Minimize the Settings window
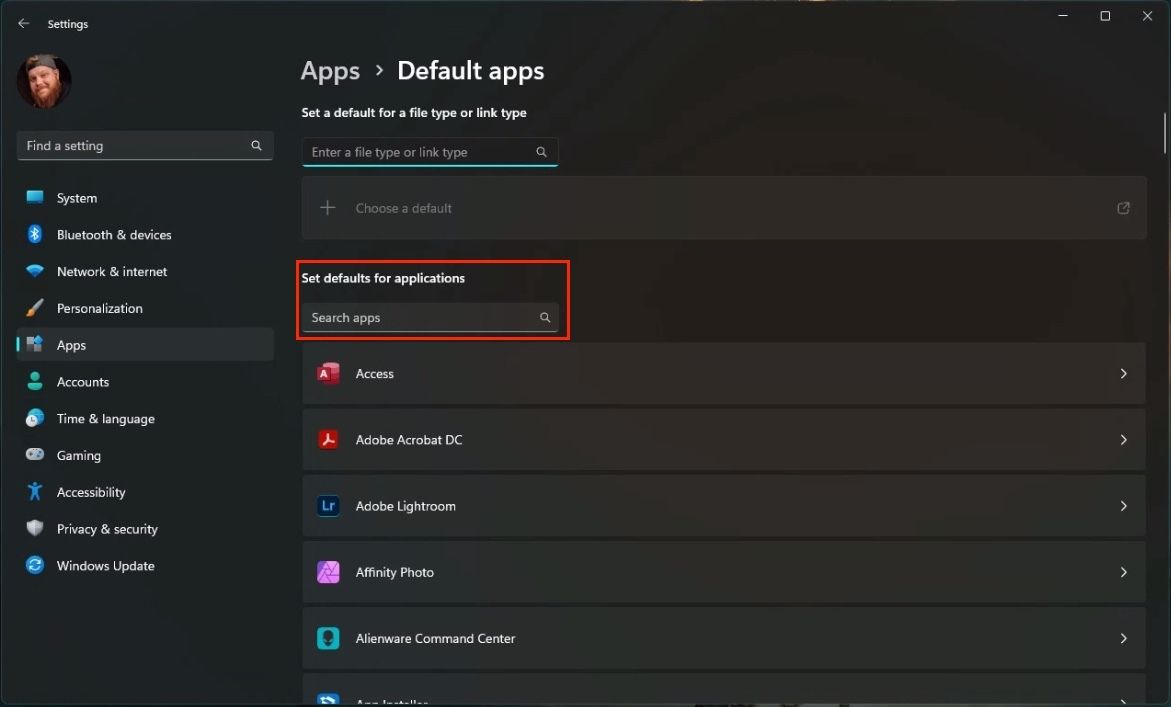The height and width of the screenshot is (707, 1171). [x=1063, y=16]
